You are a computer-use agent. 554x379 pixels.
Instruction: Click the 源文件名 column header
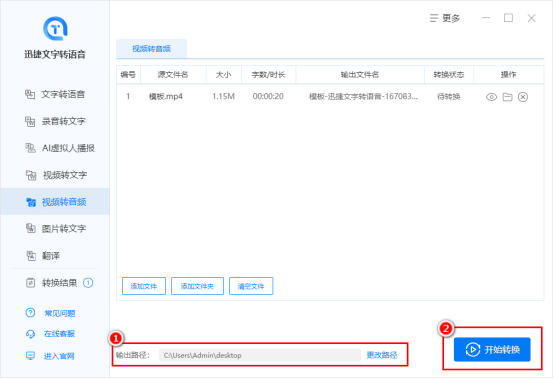173,75
